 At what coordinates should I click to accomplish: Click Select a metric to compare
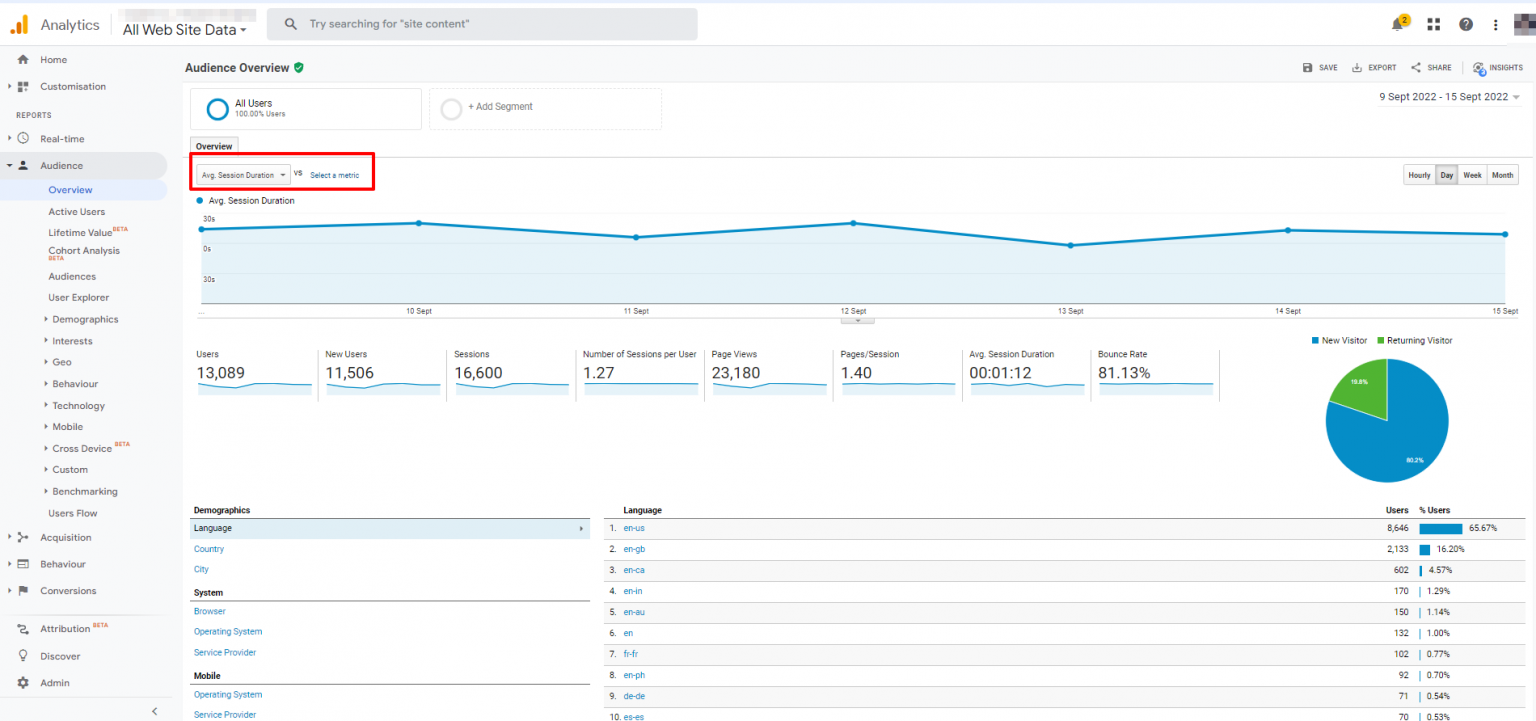(334, 174)
